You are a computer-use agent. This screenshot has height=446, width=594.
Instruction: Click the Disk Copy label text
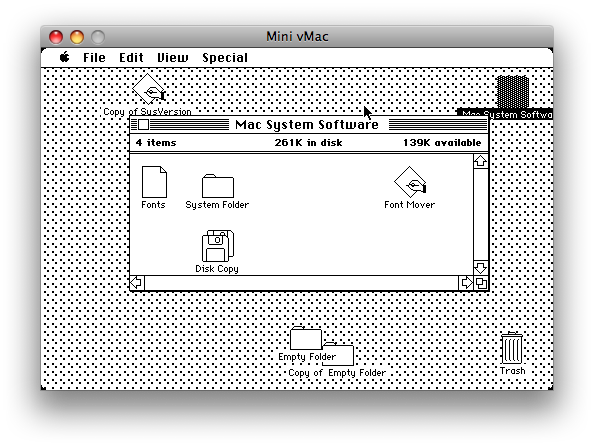coord(217,269)
